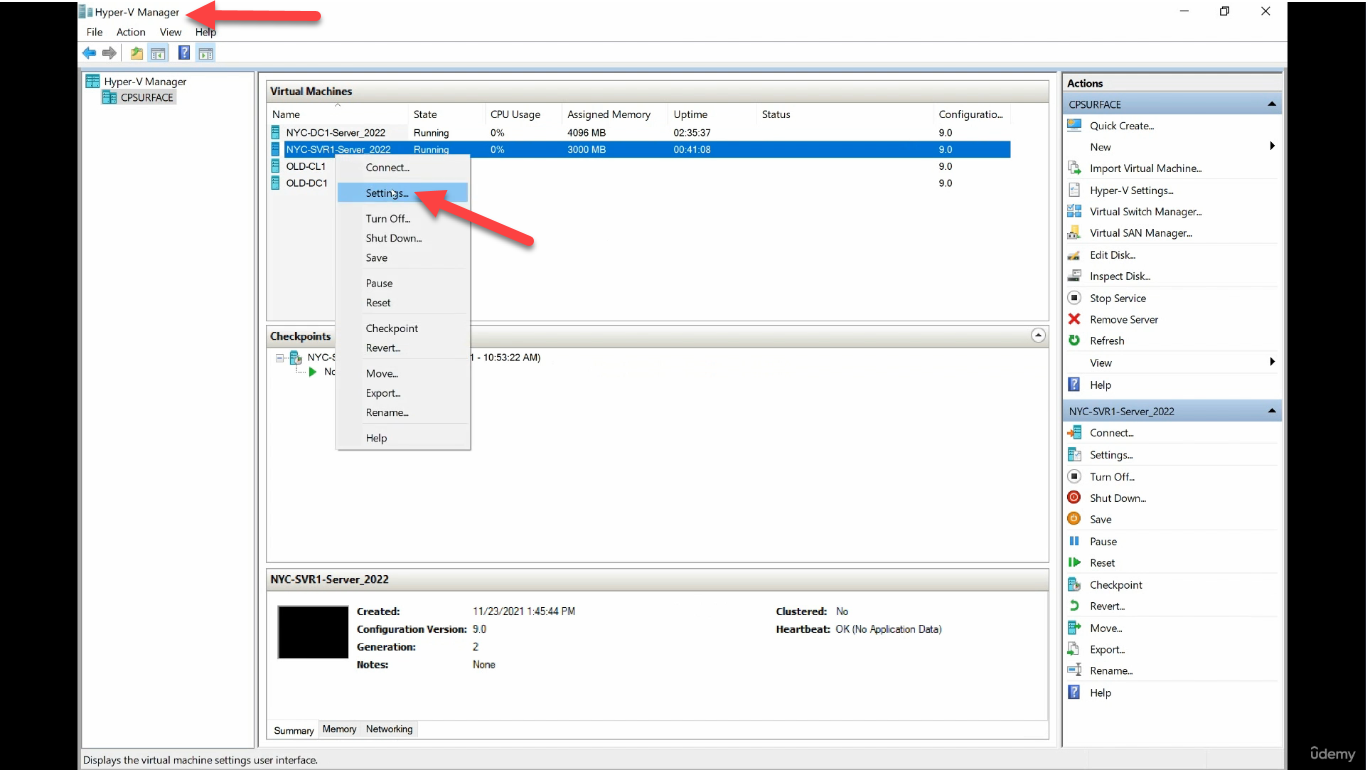Image resolution: width=1366 pixels, height=770 pixels.
Task: Click the VM preview thumbnail
Action: [313, 631]
